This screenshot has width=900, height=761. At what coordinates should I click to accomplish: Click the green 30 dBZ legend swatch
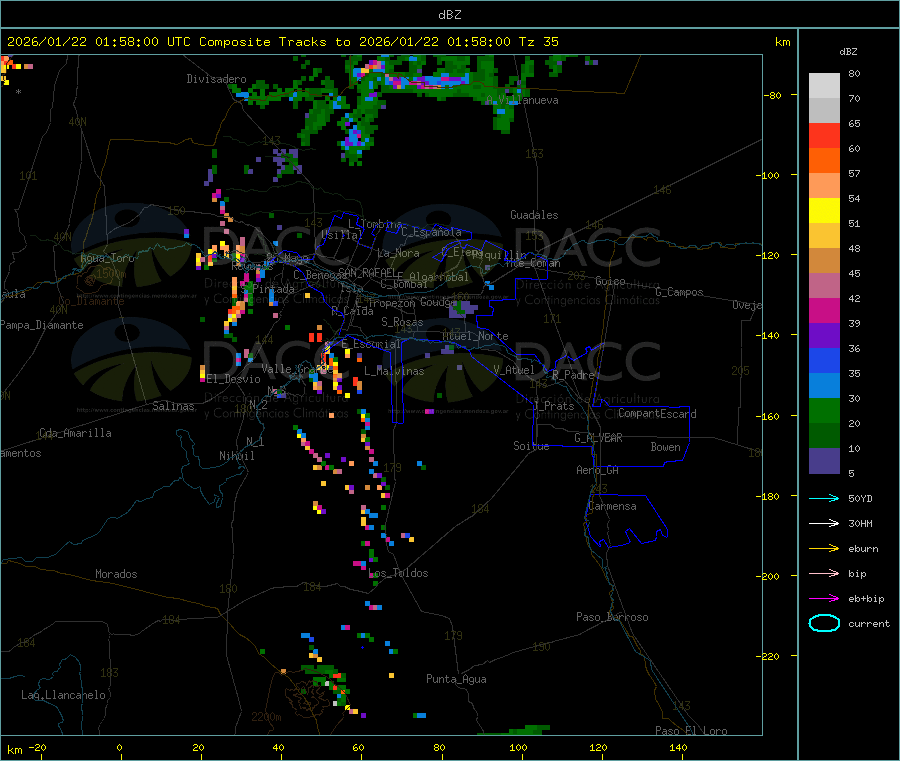(824, 410)
